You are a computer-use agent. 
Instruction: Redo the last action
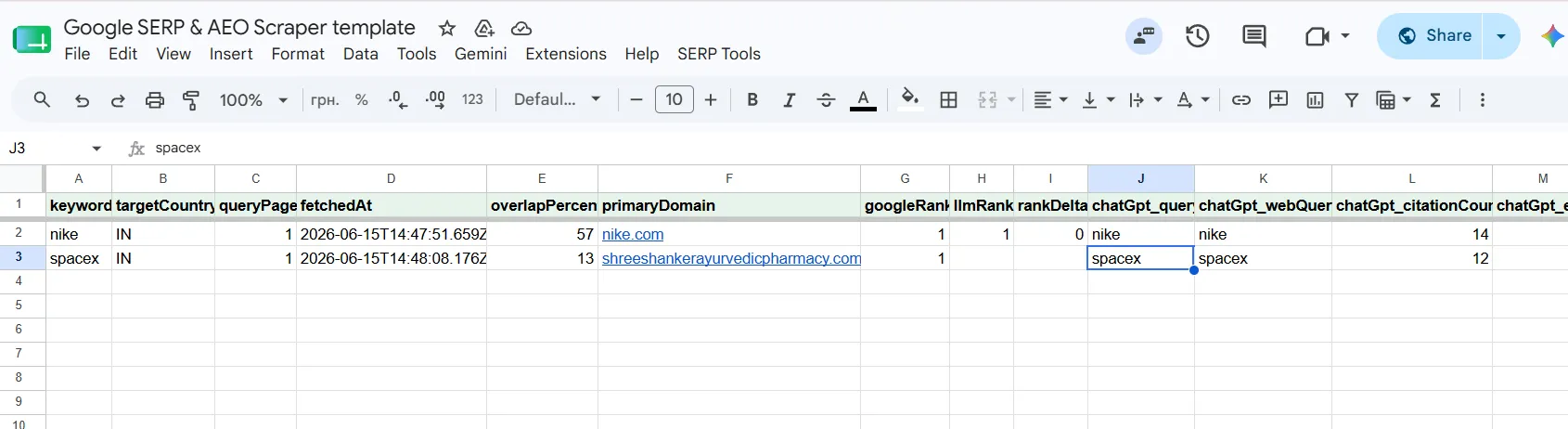click(x=118, y=100)
